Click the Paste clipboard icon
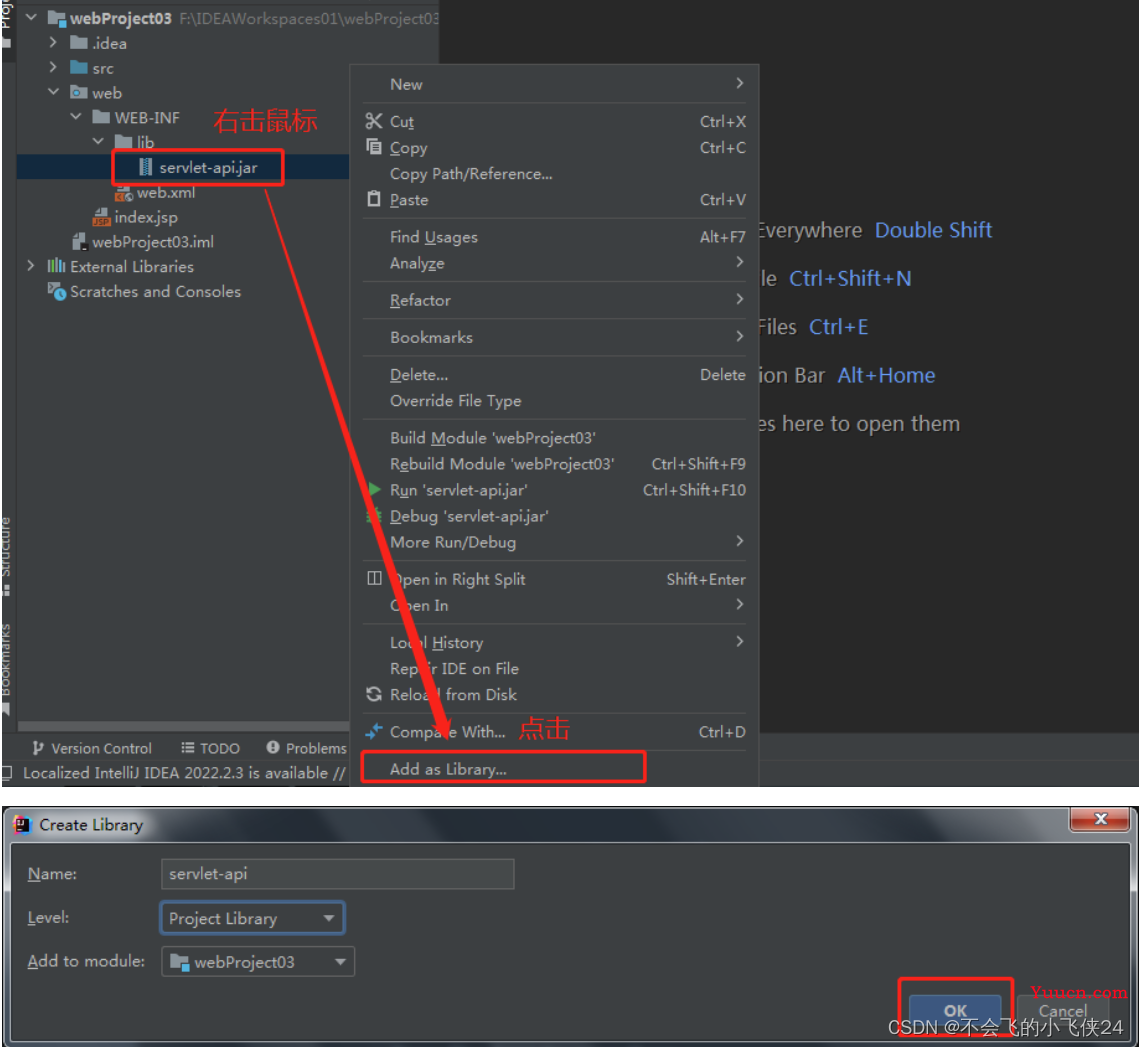The height and width of the screenshot is (1047, 1140). pyautogui.click(x=374, y=198)
